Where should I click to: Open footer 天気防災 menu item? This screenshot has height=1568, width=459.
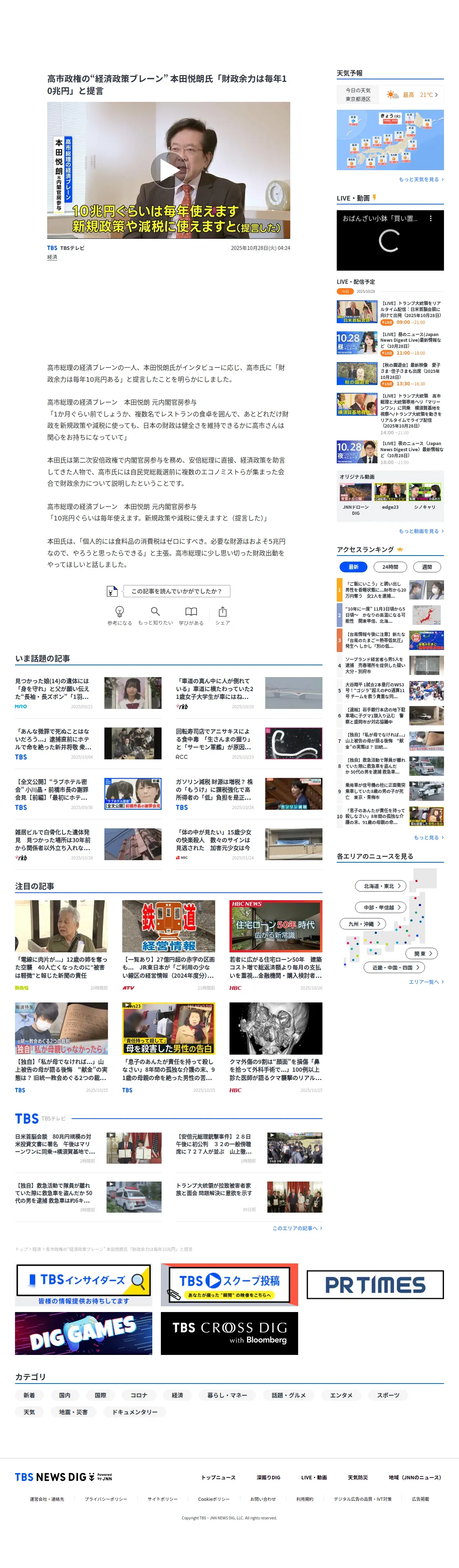pyautogui.click(x=358, y=1477)
